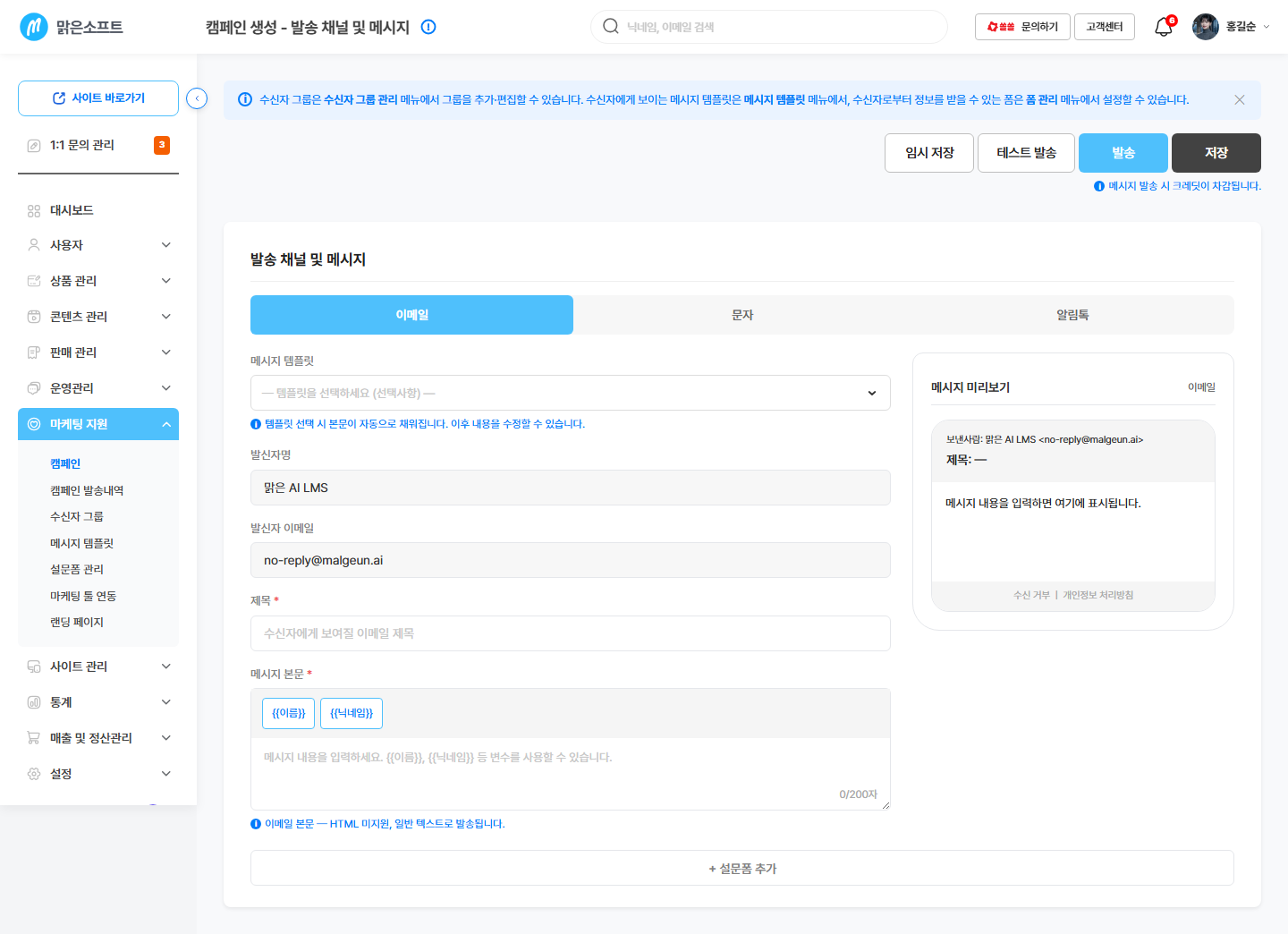Image resolution: width=1288 pixels, height=934 pixels.
Task: Click the 대시보드 grid icon
Action: pos(34,210)
